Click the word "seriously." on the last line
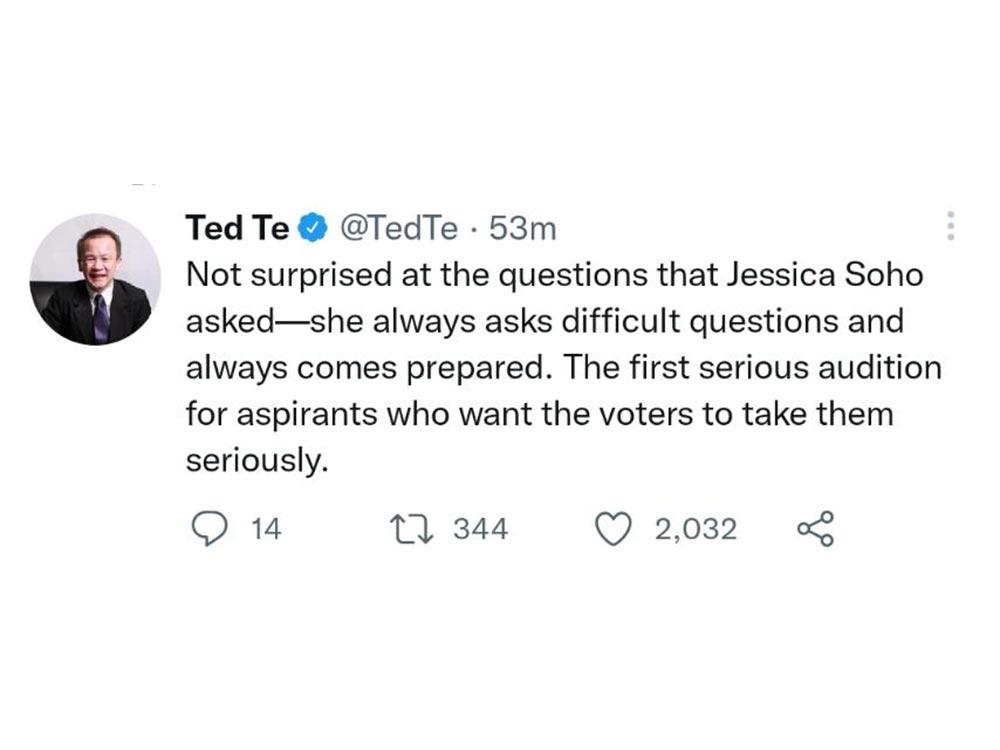1000x750 pixels. 257,460
